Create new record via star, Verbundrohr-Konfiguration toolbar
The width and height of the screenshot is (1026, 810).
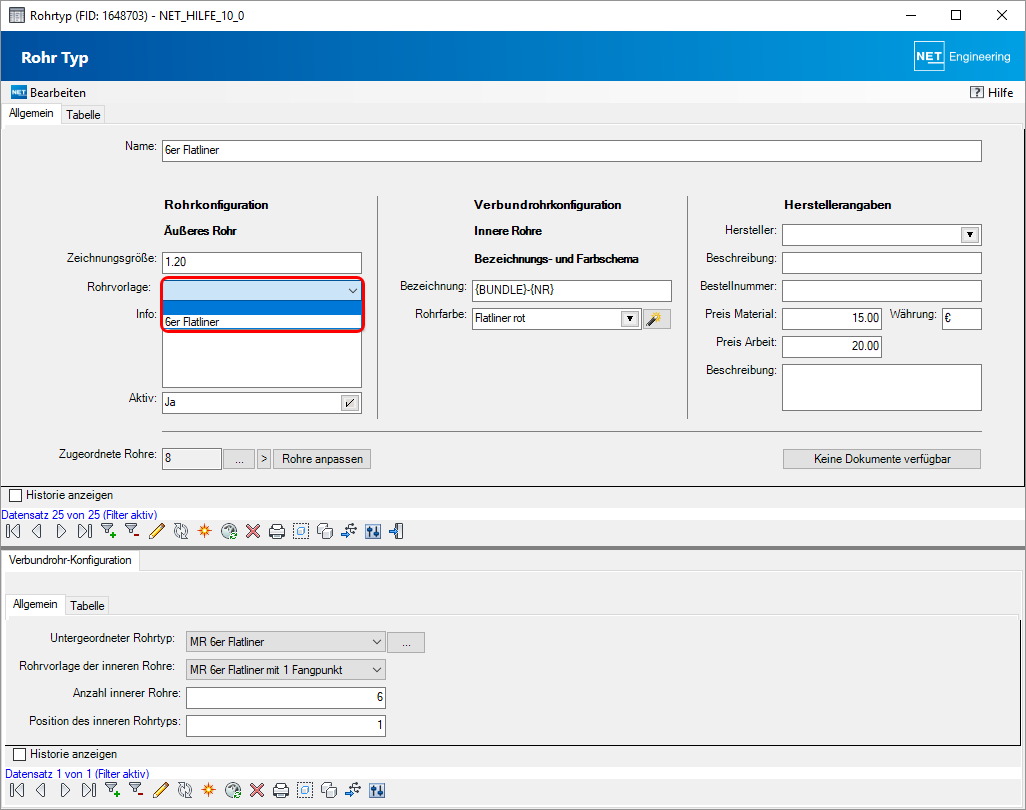click(209, 790)
